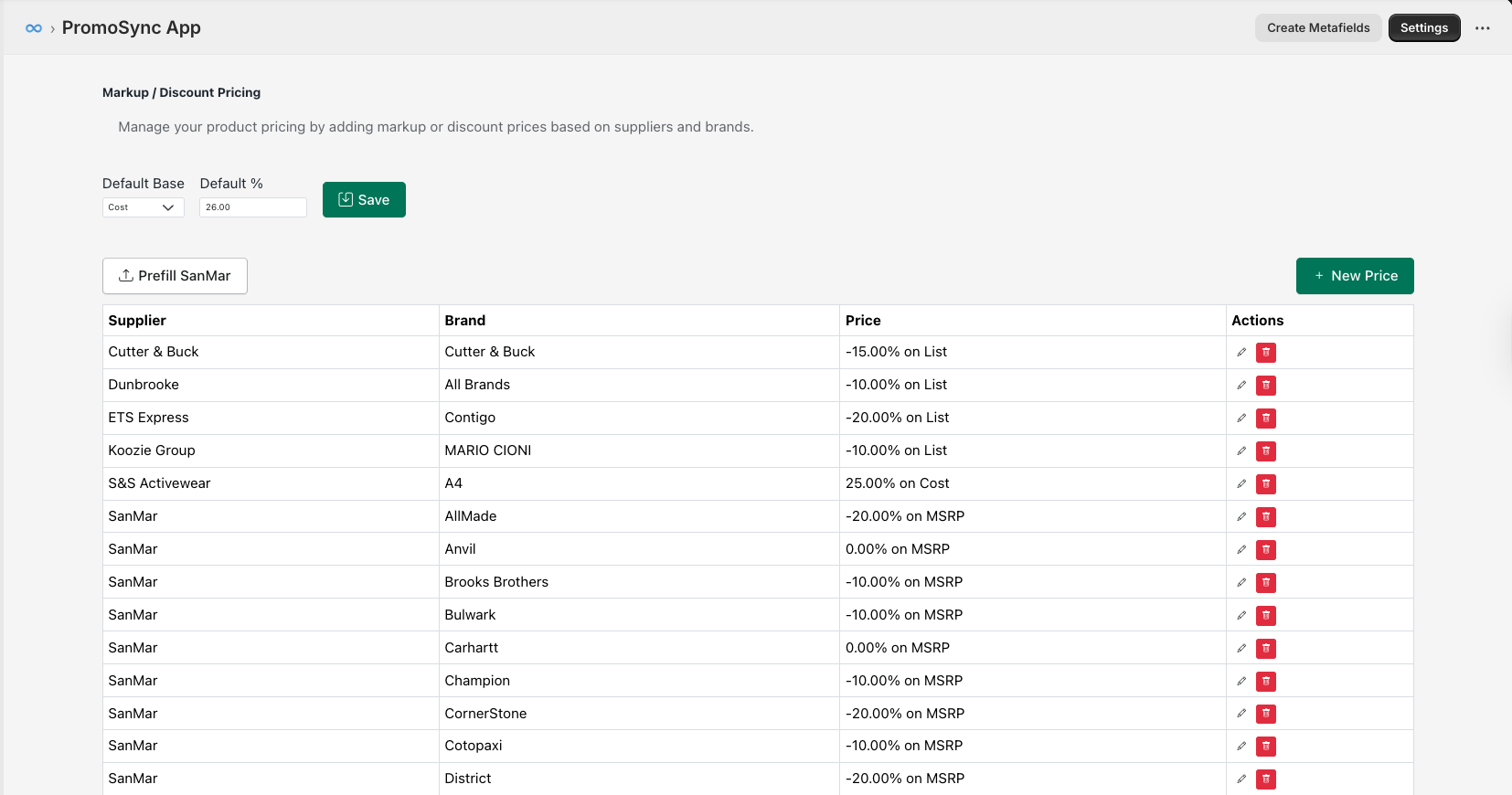Delete the Cutter & Buck price row
The height and width of the screenshot is (795, 1512).
1266,353
